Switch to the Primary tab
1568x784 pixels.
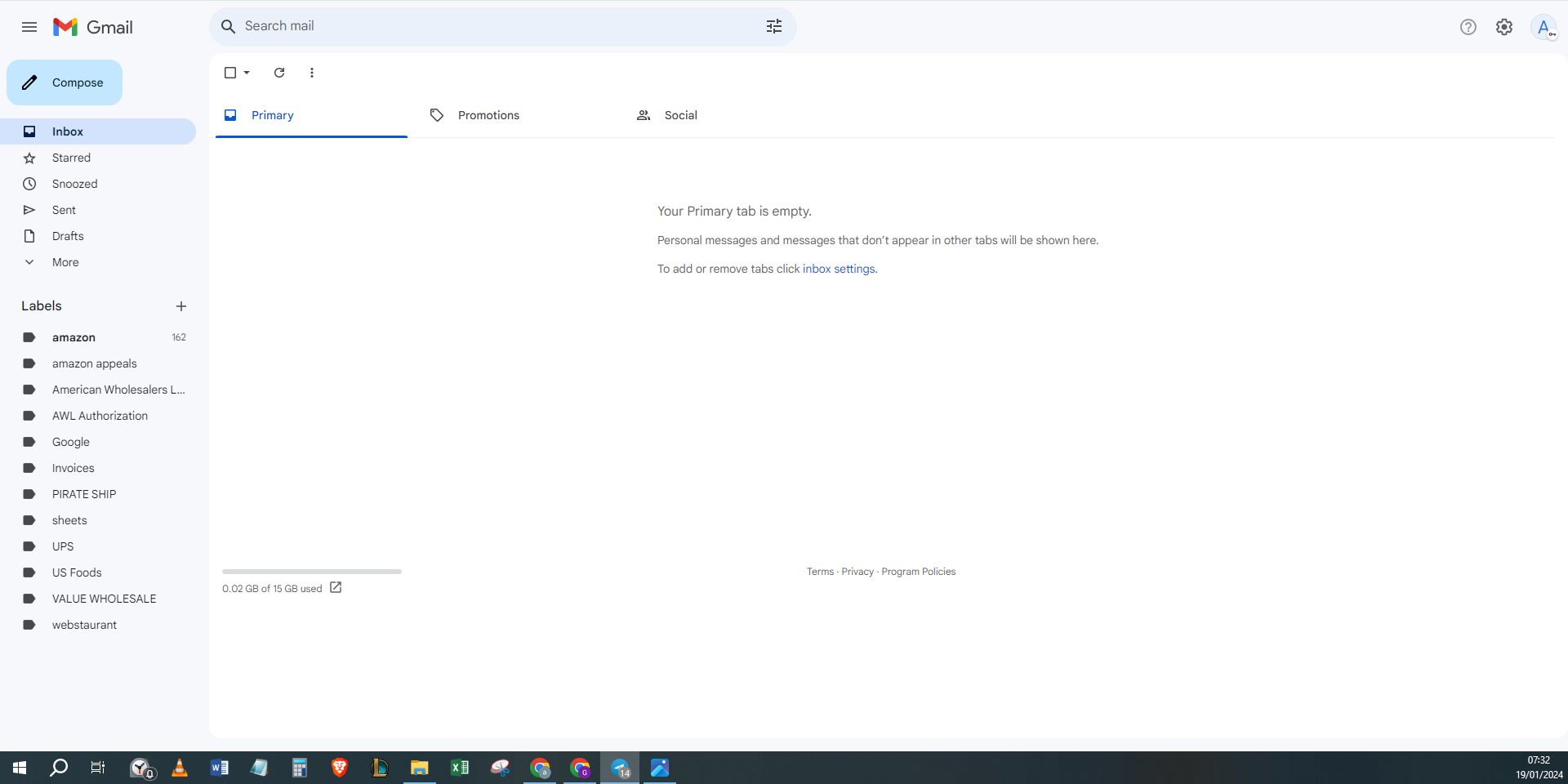311,115
